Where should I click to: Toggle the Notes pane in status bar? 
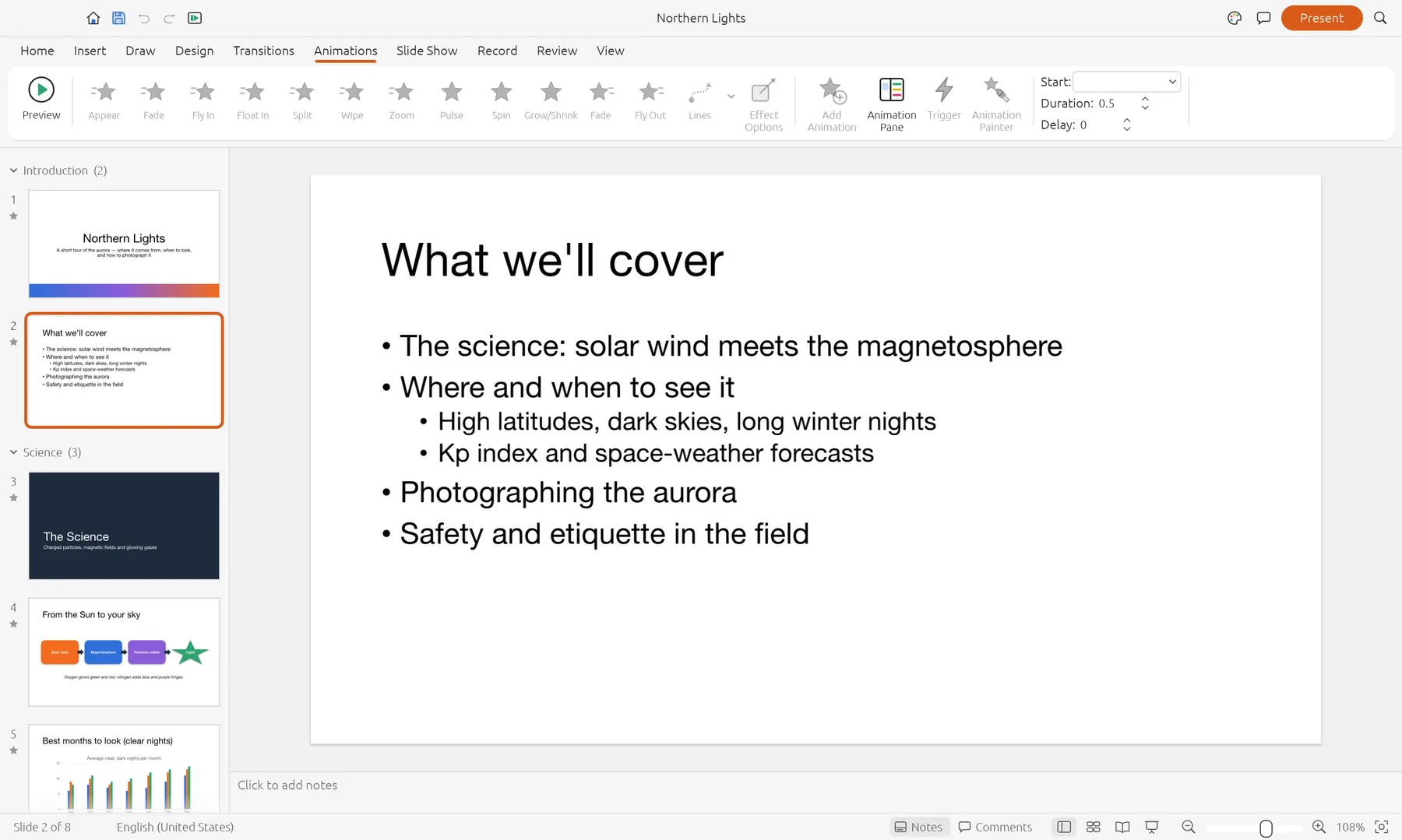pyautogui.click(x=919, y=827)
